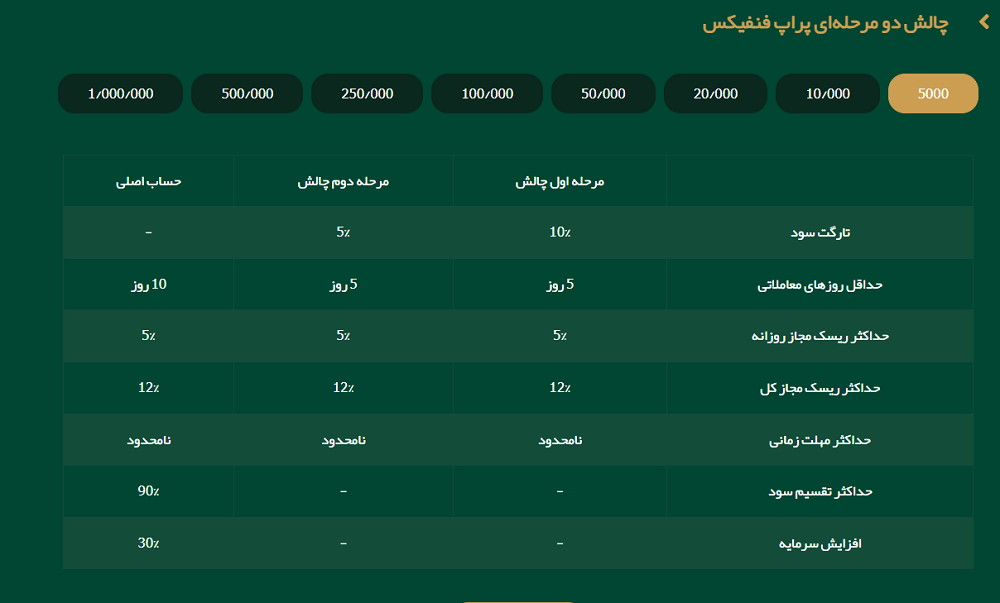Image resolution: width=1000 pixels, height=603 pixels.
Task: Switch to the 10/000 account size
Action: pyautogui.click(x=827, y=92)
